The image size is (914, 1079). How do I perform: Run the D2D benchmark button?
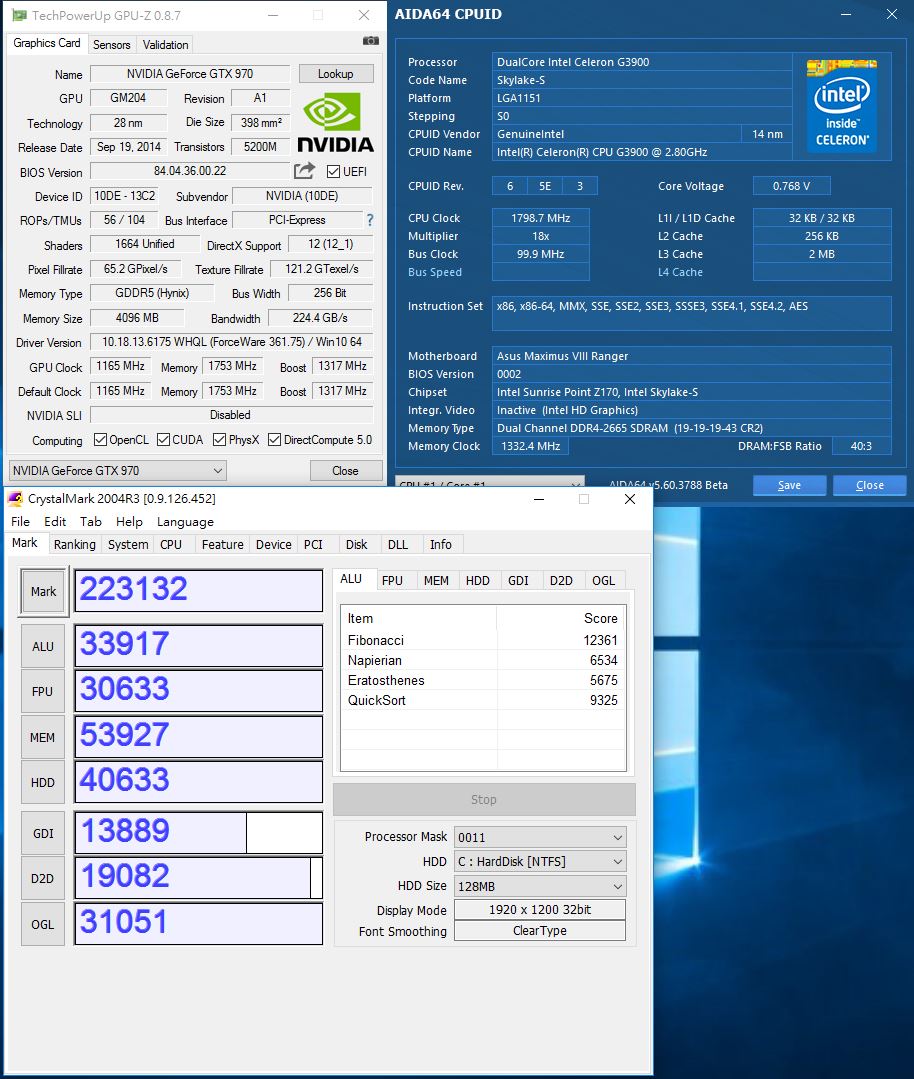coord(43,878)
